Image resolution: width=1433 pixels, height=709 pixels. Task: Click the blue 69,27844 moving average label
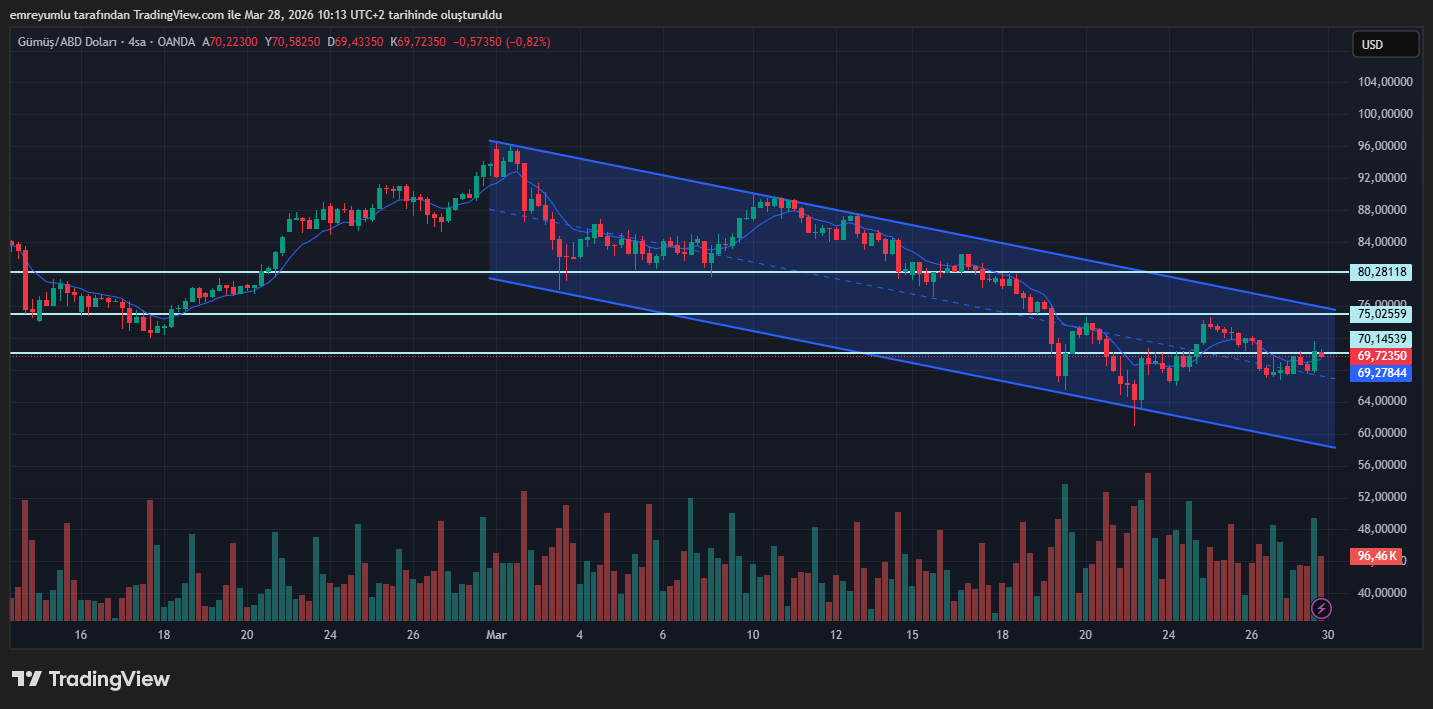pos(1382,373)
